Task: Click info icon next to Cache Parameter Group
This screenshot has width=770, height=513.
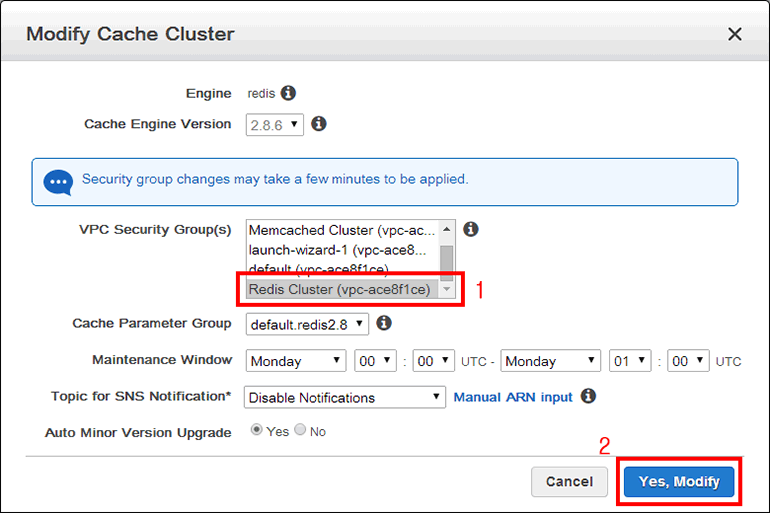Action: tap(383, 323)
